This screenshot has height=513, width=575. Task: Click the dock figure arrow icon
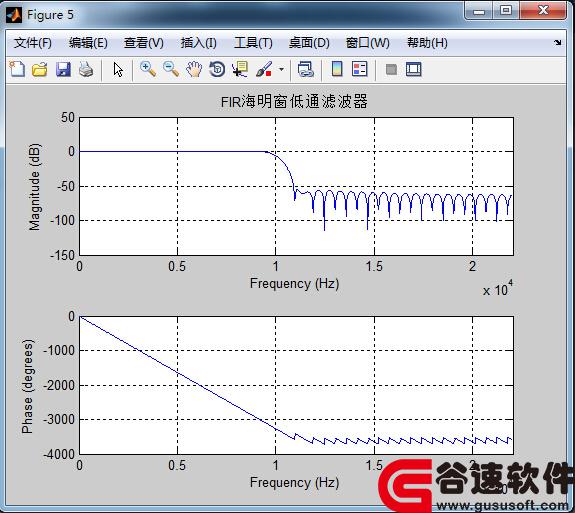pos(557,43)
